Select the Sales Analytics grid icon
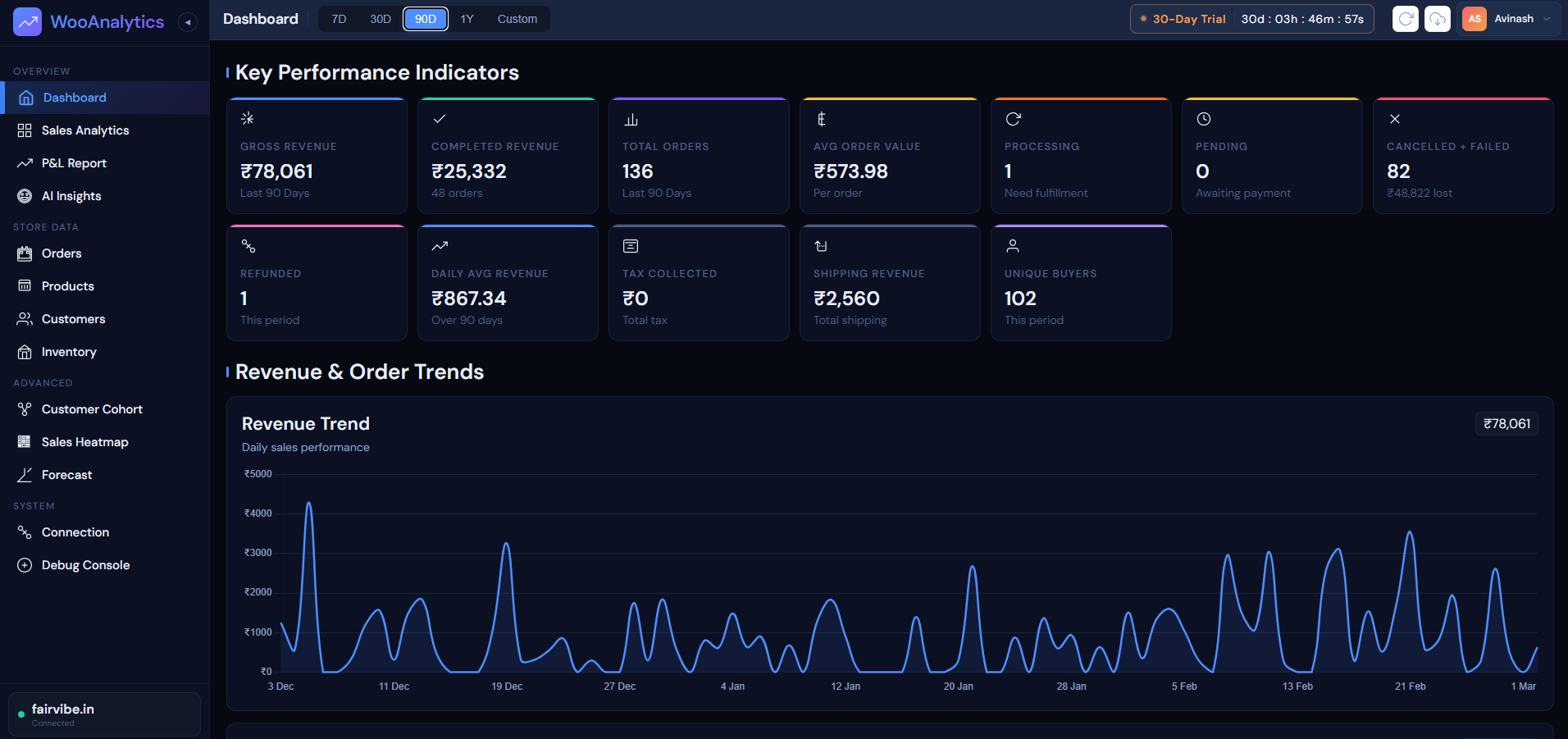The height and width of the screenshot is (739, 1568). [25, 130]
